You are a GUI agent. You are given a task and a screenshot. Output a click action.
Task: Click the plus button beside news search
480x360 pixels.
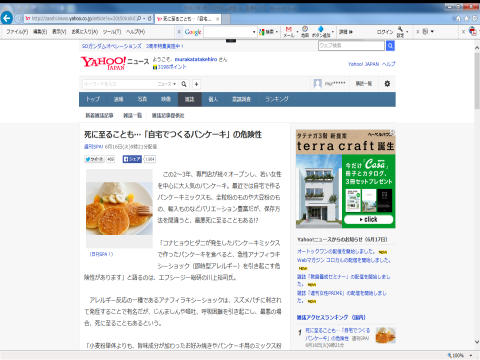click(196, 84)
